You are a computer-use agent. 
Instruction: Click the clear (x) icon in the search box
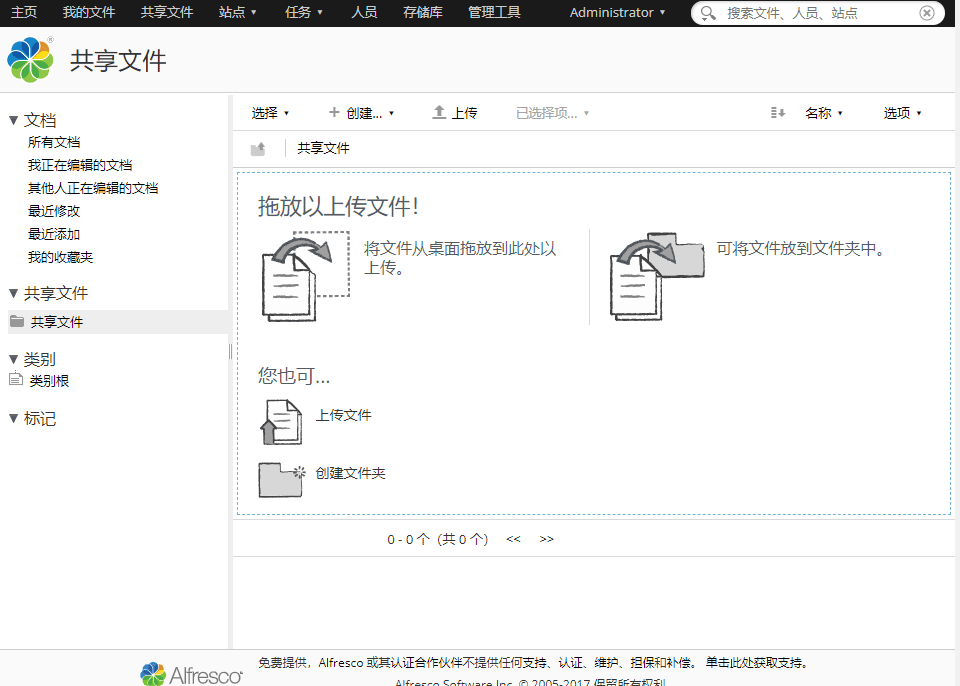pos(927,13)
